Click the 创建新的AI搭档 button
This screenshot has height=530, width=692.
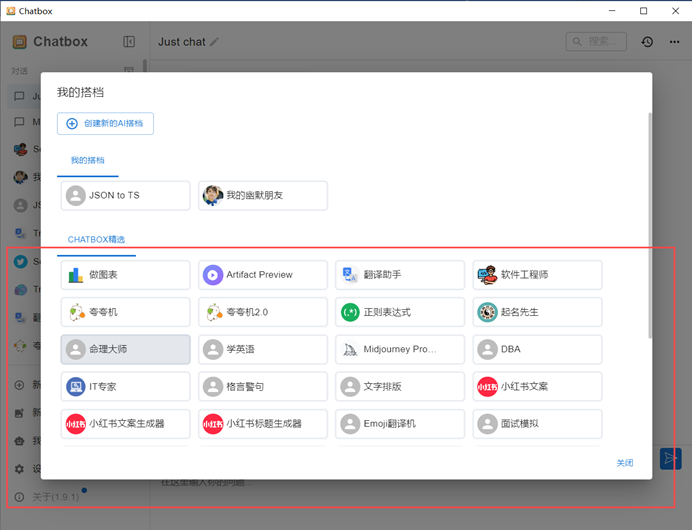pyautogui.click(x=105, y=124)
